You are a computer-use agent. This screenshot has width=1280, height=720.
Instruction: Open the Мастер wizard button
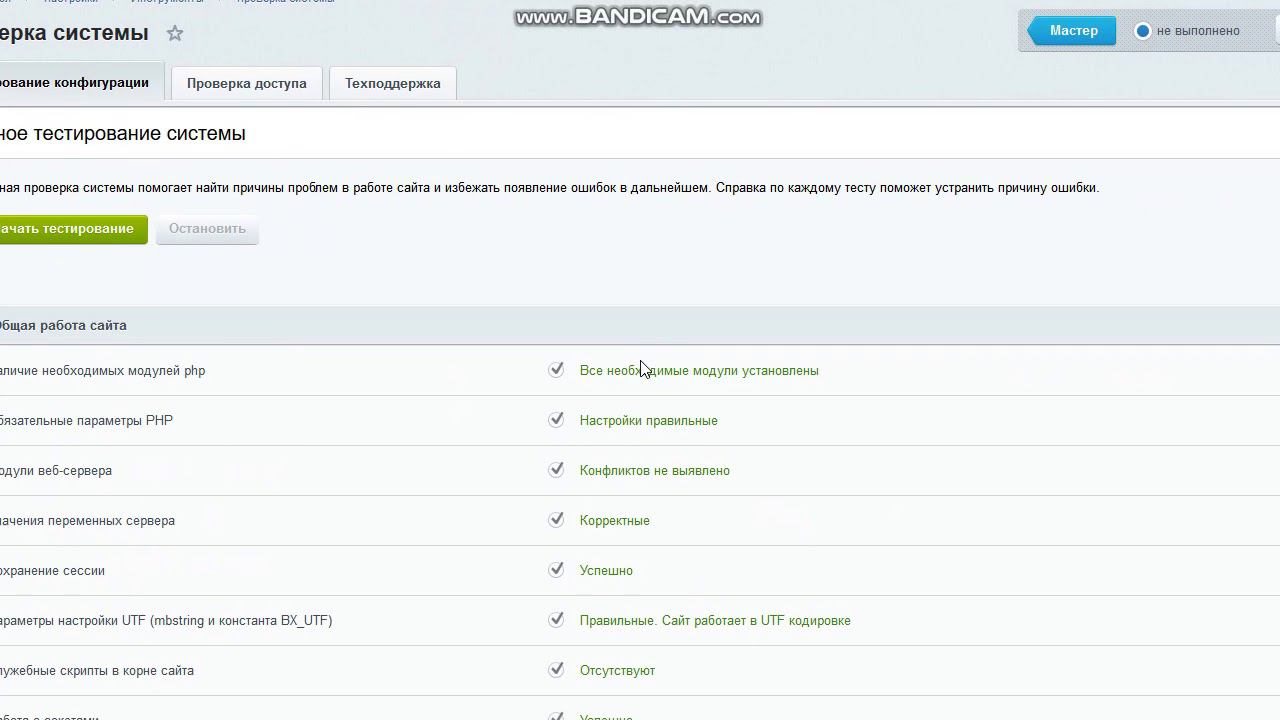pyautogui.click(x=1072, y=31)
